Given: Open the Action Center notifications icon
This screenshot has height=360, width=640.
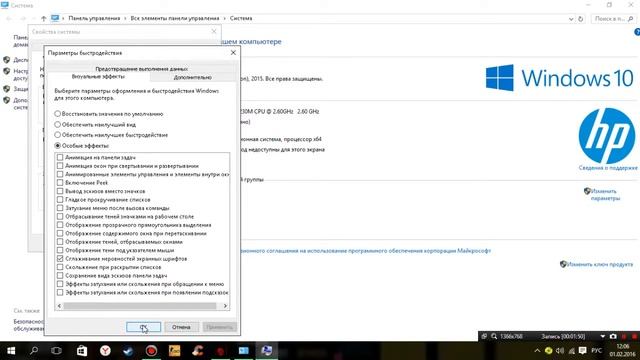Looking at the screenshot, I should click(x=583, y=351).
